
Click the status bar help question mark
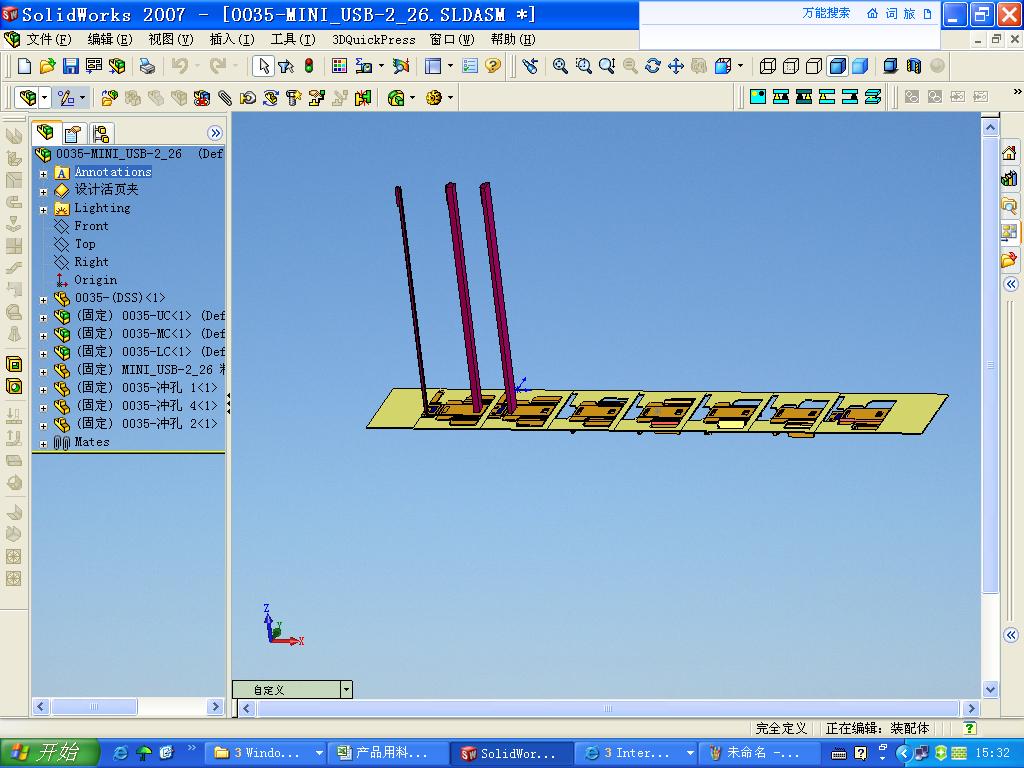(x=970, y=728)
